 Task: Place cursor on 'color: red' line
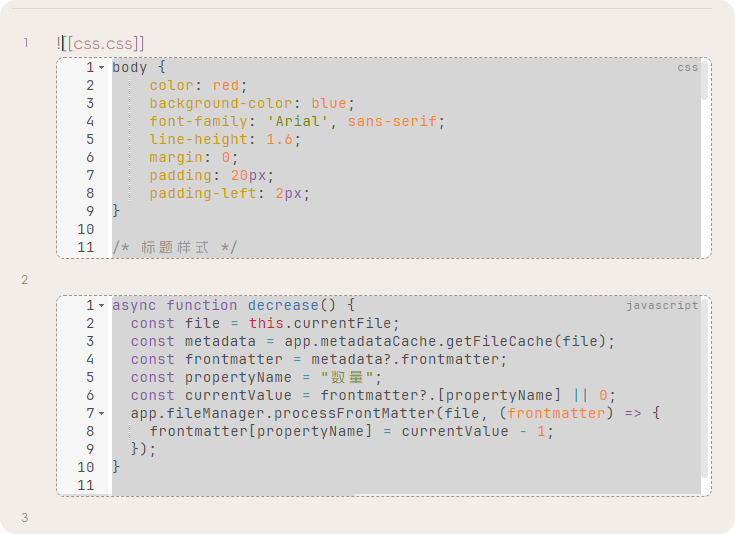(x=198, y=85)
